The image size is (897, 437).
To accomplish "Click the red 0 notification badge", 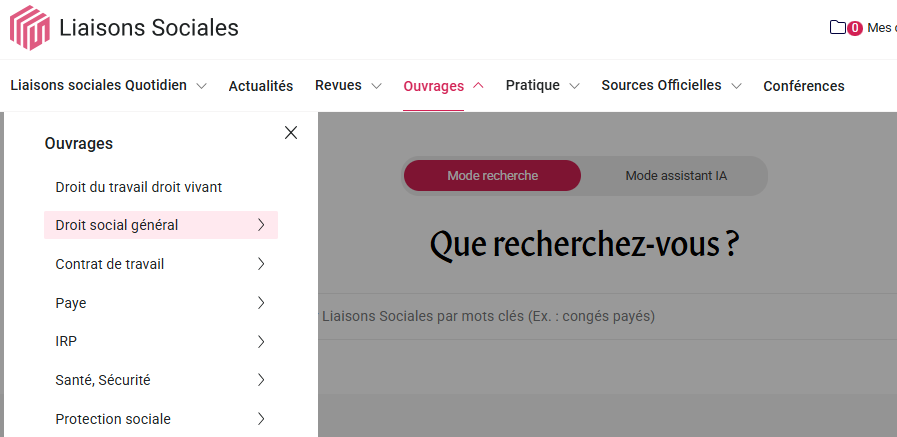I will point(855,28).
